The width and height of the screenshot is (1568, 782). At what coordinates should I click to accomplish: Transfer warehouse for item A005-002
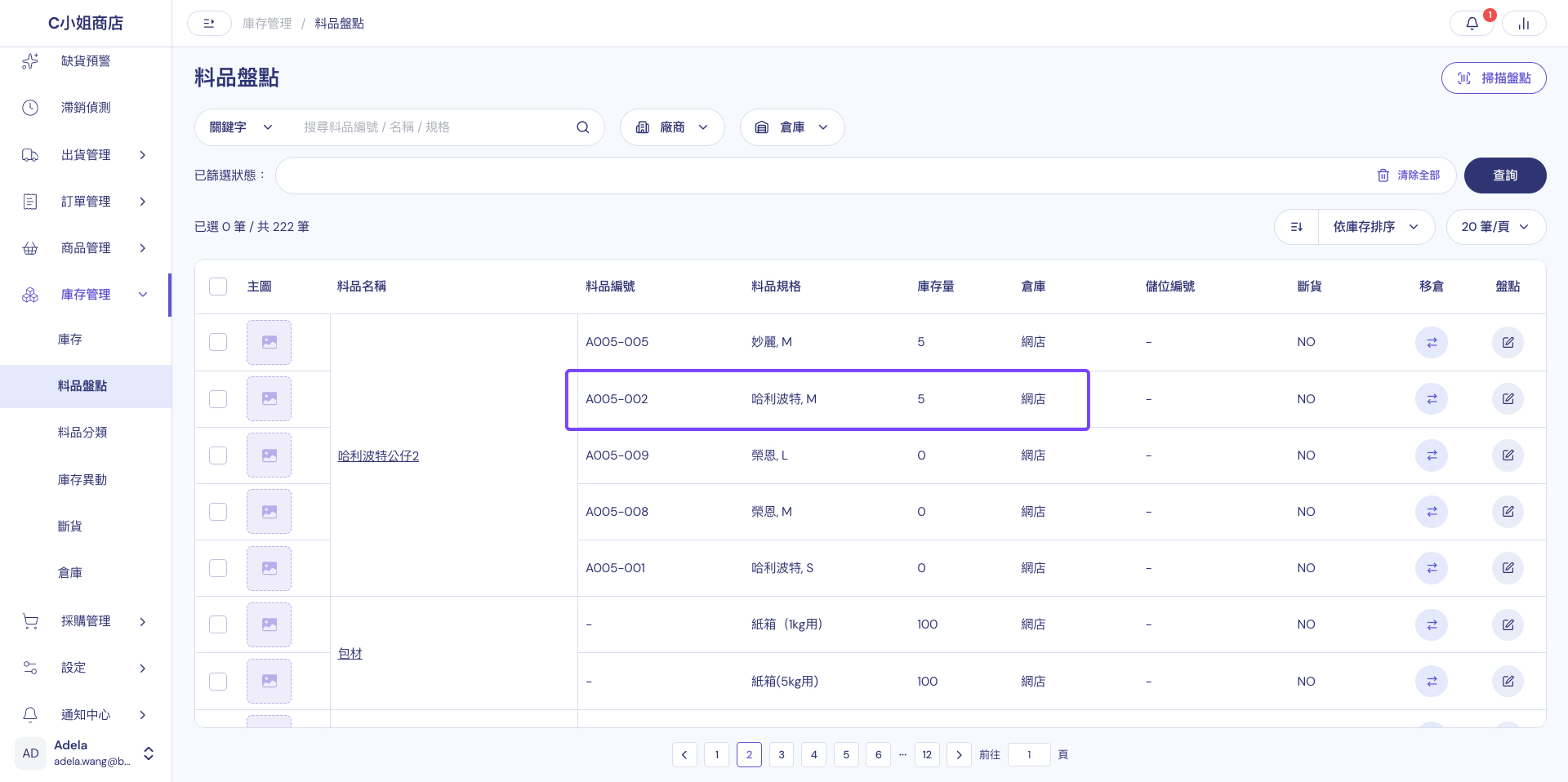pyautogui.click(x=1432, y=399)
